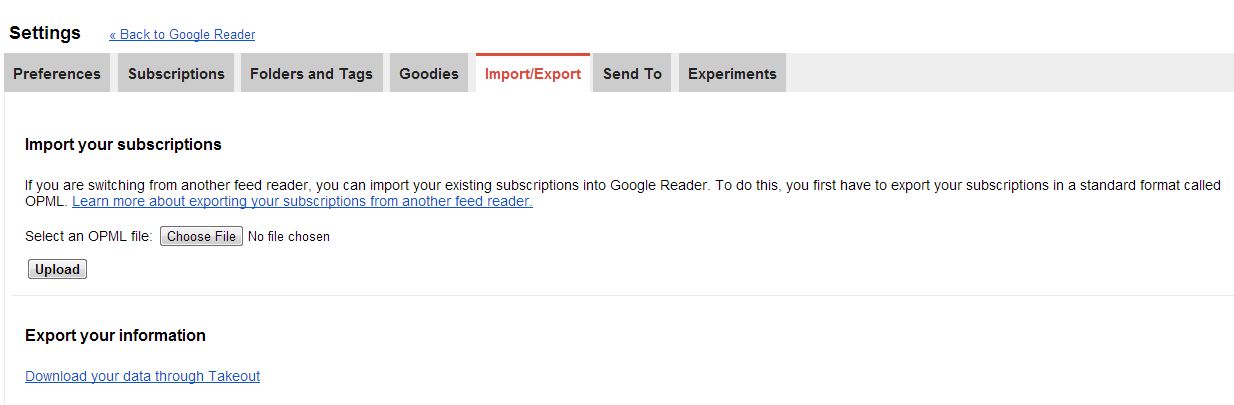
Task: Click the Settings page heading
Action: pyautogui.click(x=45, y=33)
